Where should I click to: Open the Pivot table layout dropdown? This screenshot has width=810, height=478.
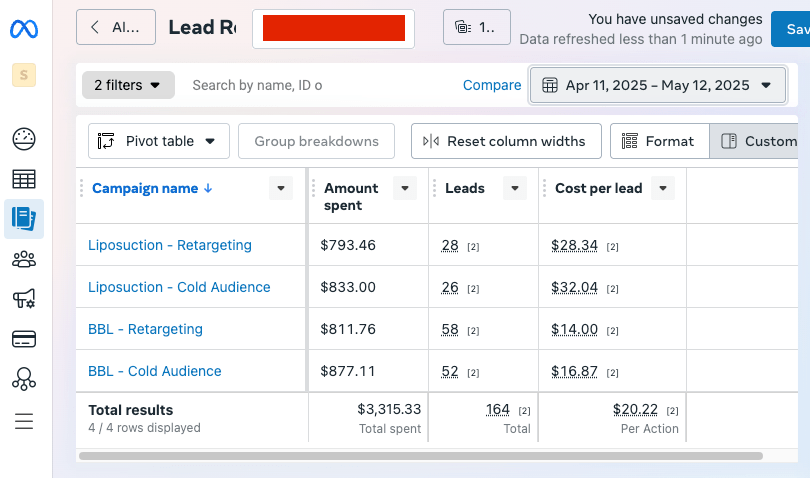159,141
